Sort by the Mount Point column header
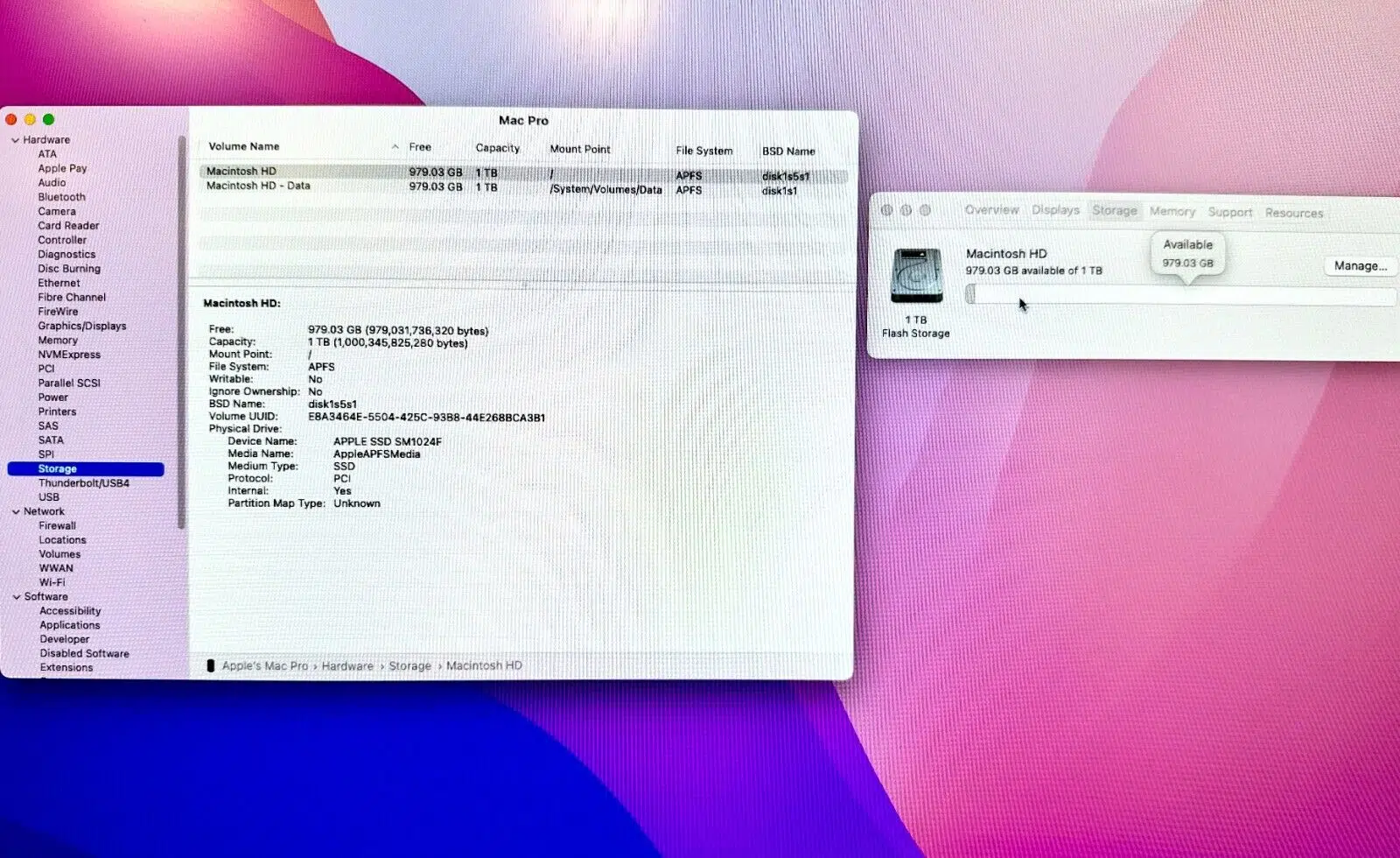 coord(580,150)
